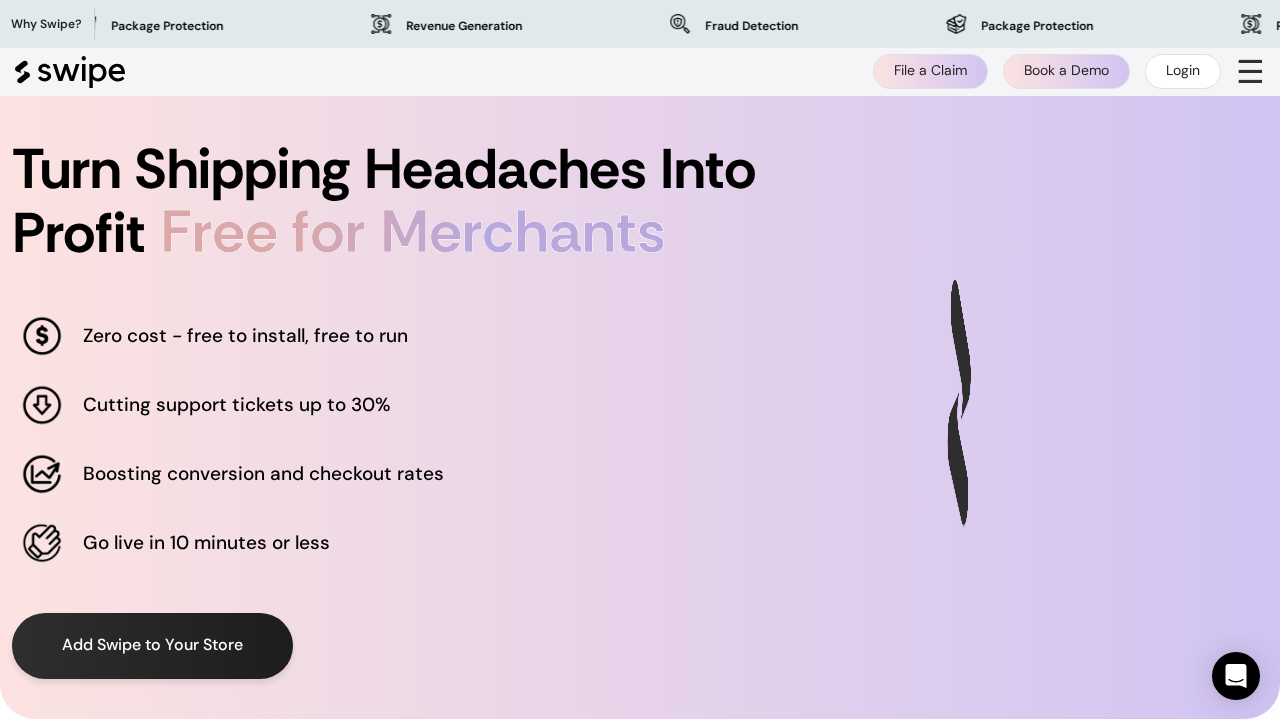
Task: Click the dark swipe-shaped graphic
Action: tap(959, 402)
